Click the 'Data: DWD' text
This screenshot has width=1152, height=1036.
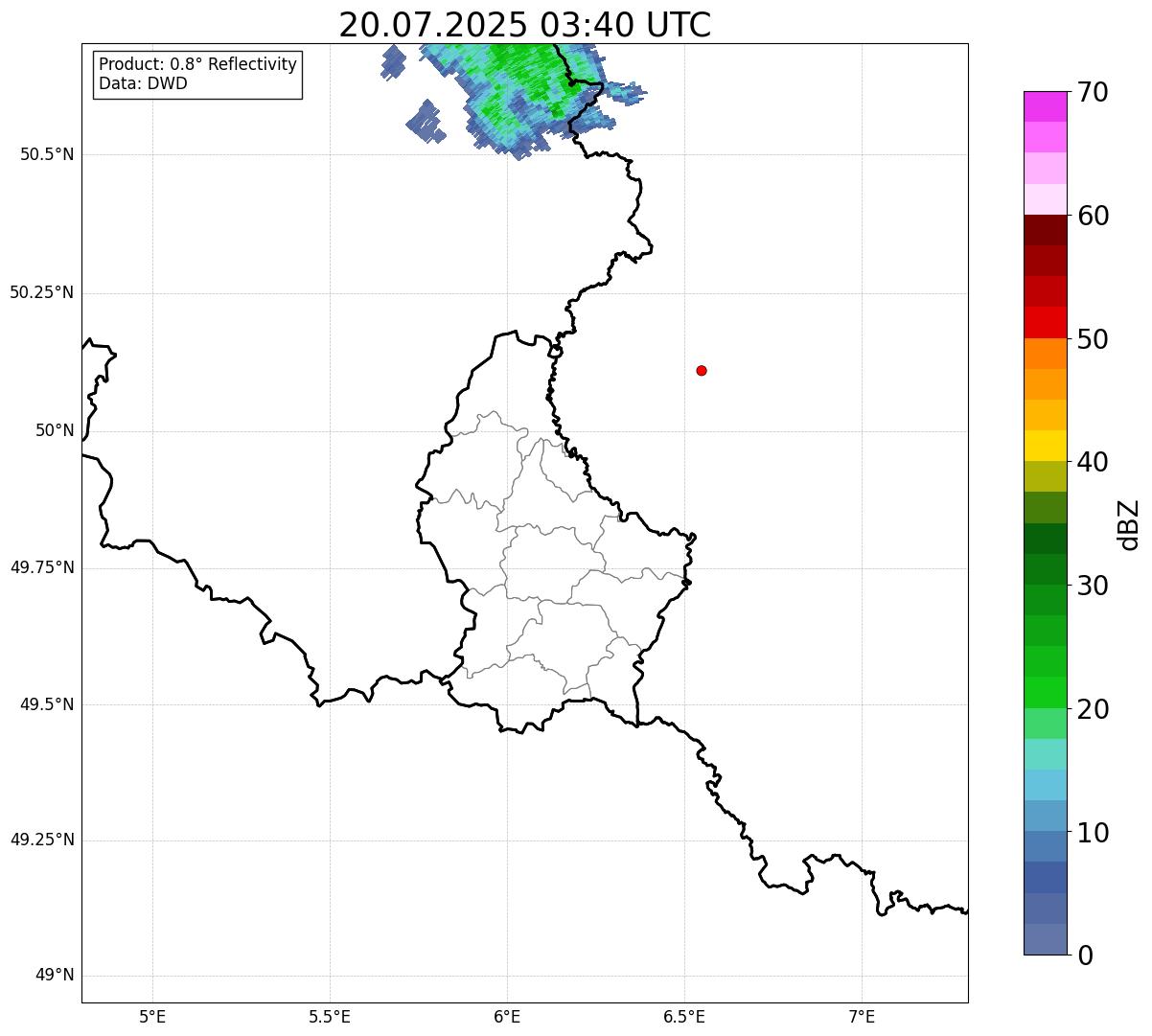click(x=143, y=83)
